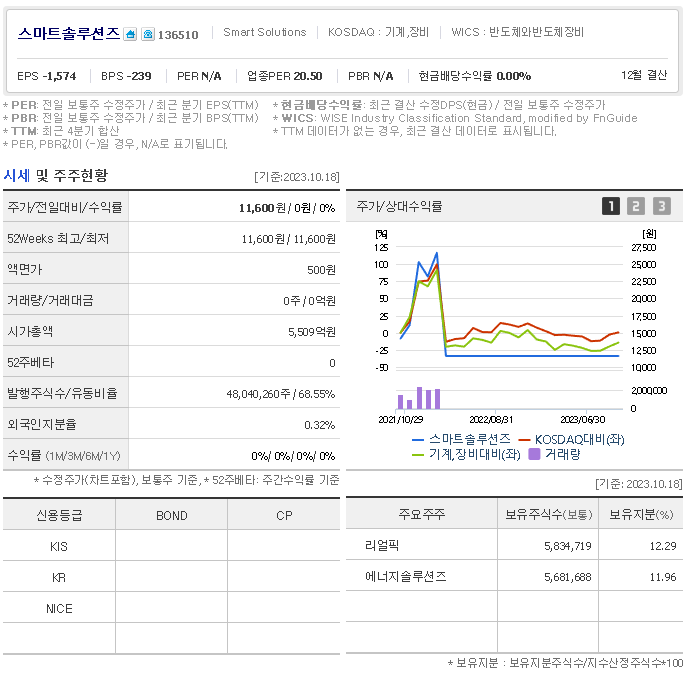The height and width of the screenshot is (673, 693).
Task: Click the 주가/상대수익률 chart title
Action: point(399,206)
